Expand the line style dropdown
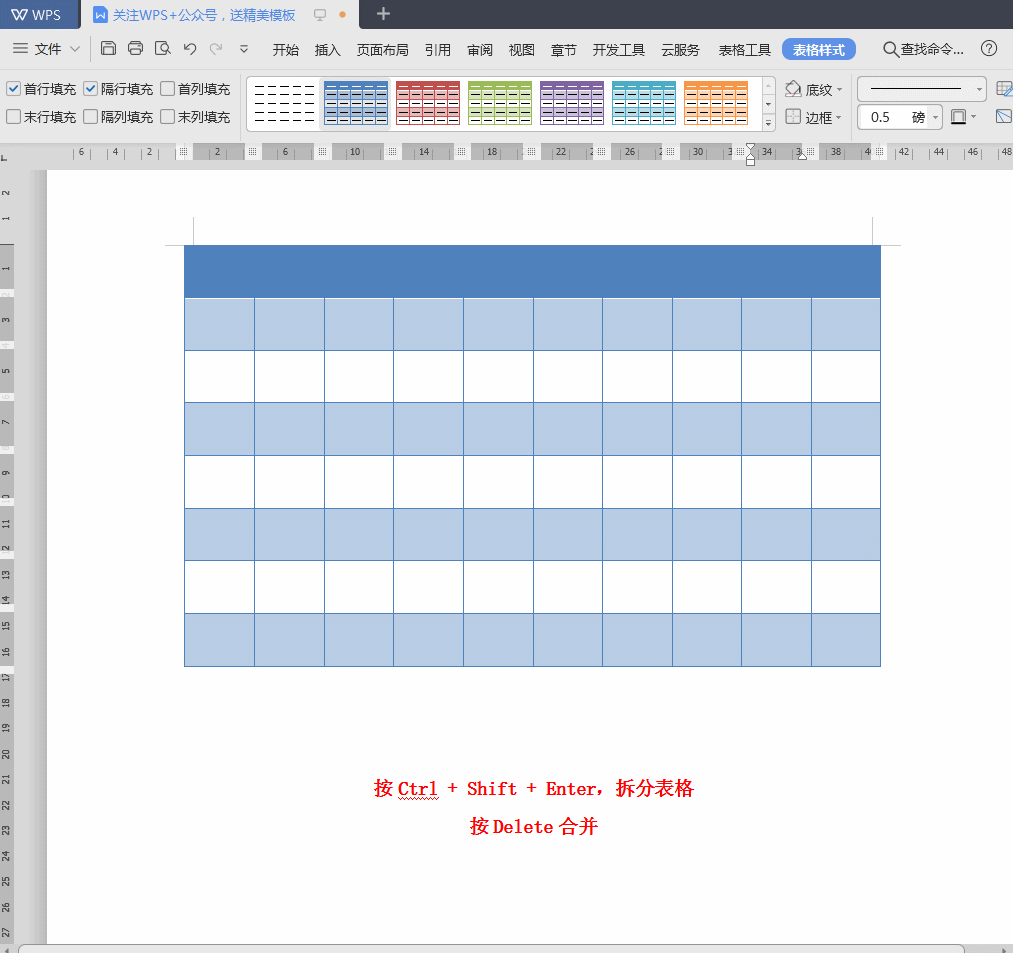Screen dimensions: 1013x953 point(979,89)
